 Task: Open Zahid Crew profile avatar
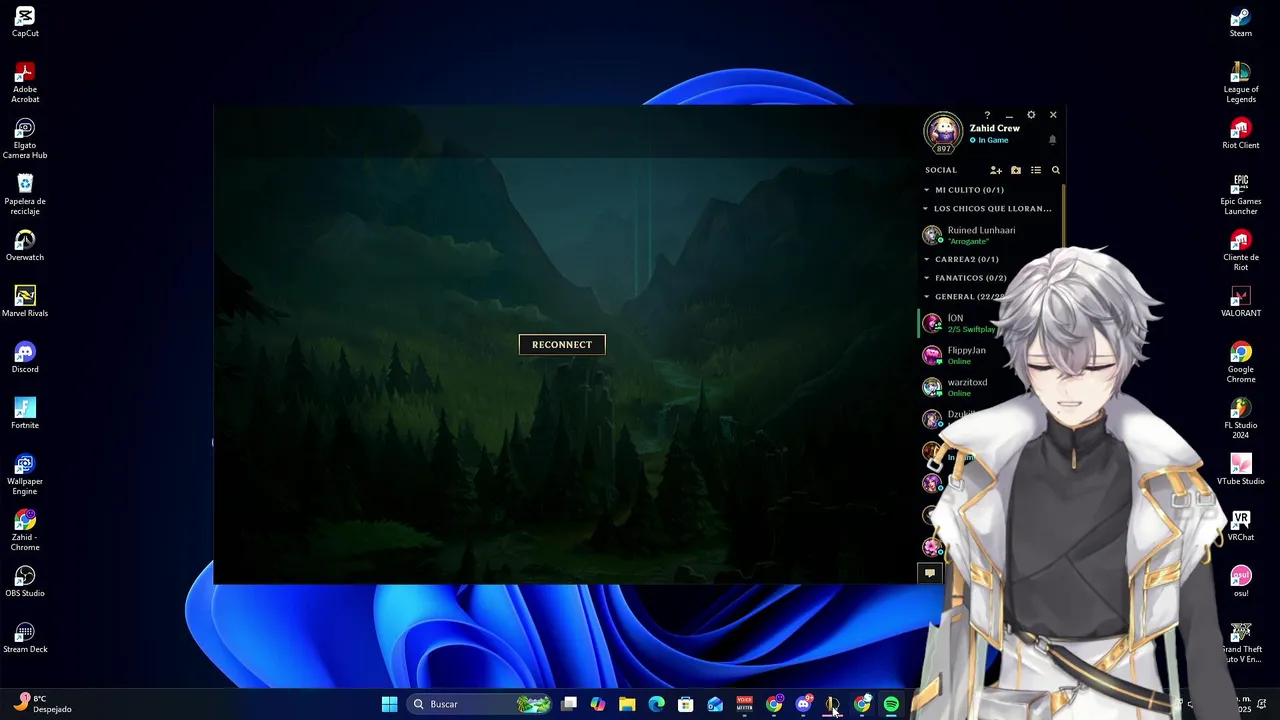[943, 131]
